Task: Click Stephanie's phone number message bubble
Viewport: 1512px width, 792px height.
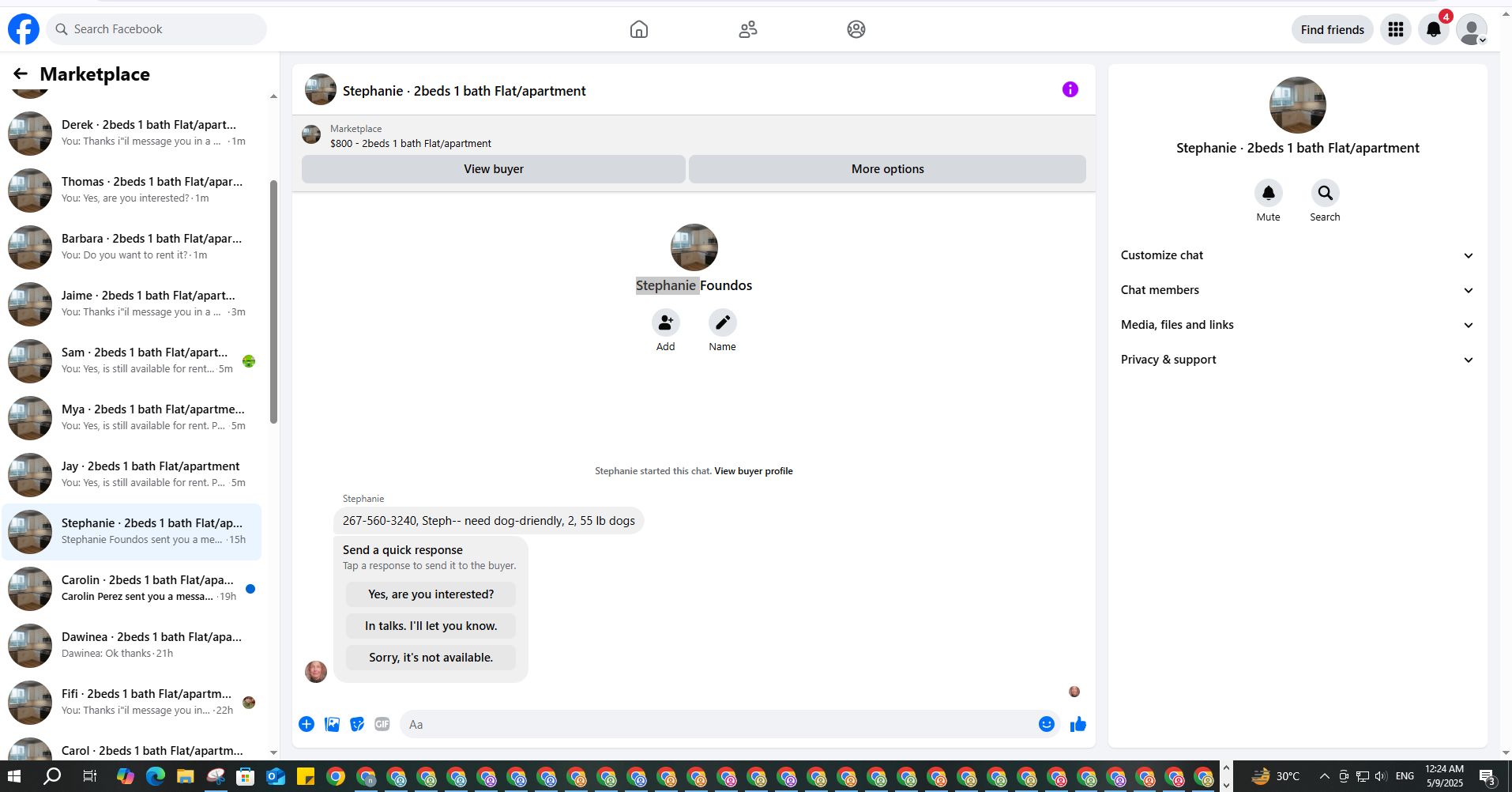Action: tap(489, 521)
